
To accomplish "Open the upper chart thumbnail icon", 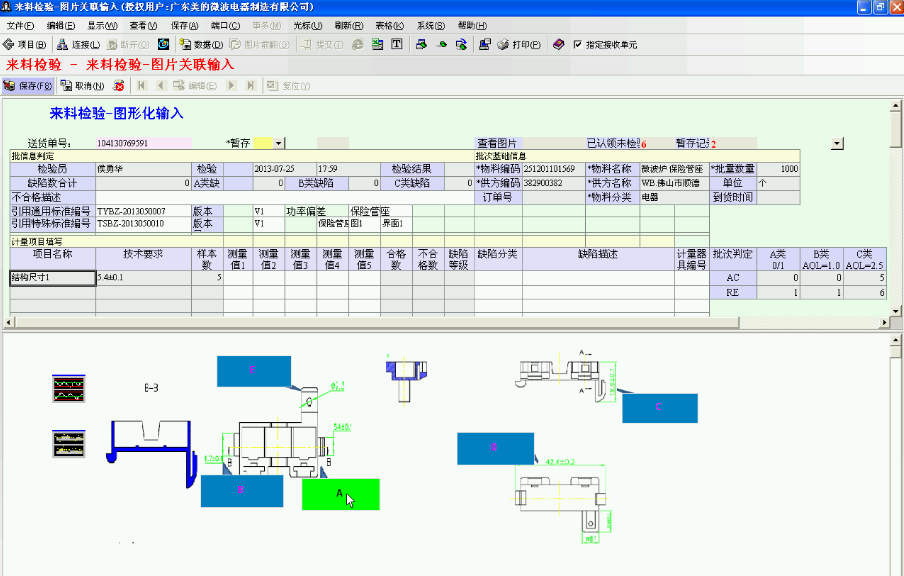I will click(x=68, y=388).
